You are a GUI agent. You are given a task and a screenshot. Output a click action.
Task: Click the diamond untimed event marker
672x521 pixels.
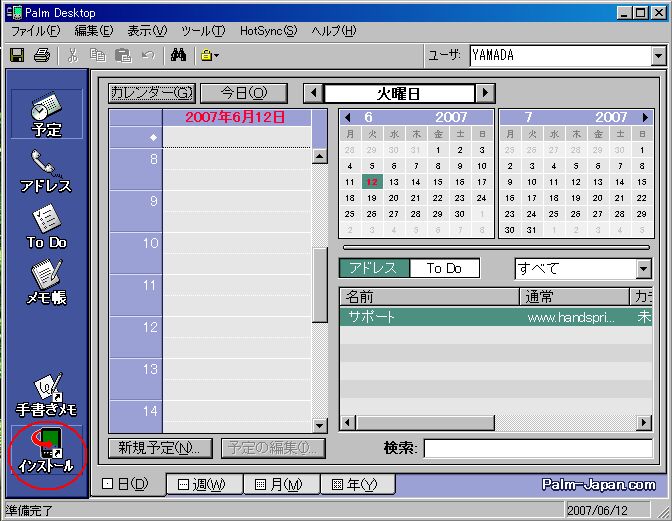click(153, 138)
